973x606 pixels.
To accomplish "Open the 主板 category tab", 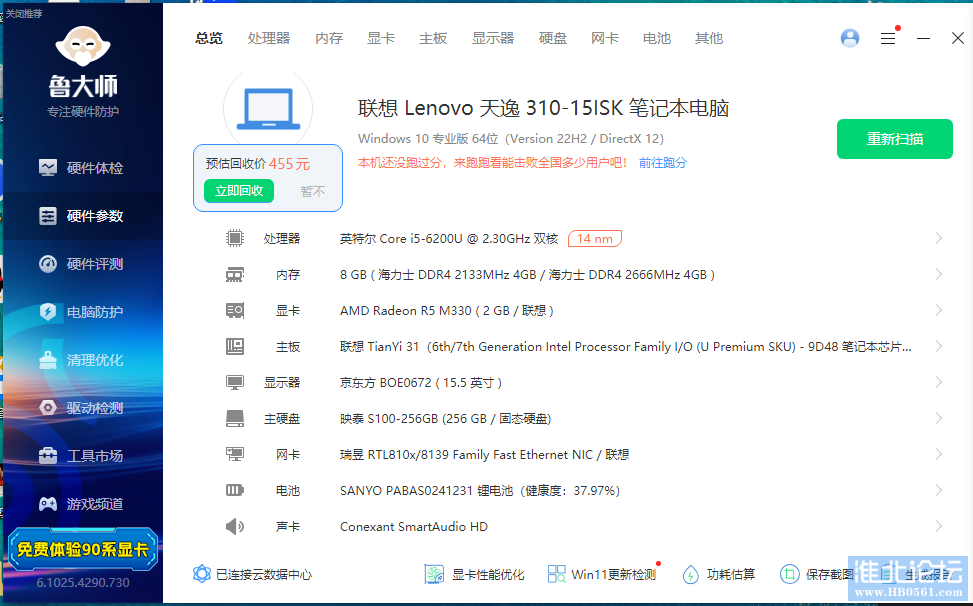I will tap(433, 38).
